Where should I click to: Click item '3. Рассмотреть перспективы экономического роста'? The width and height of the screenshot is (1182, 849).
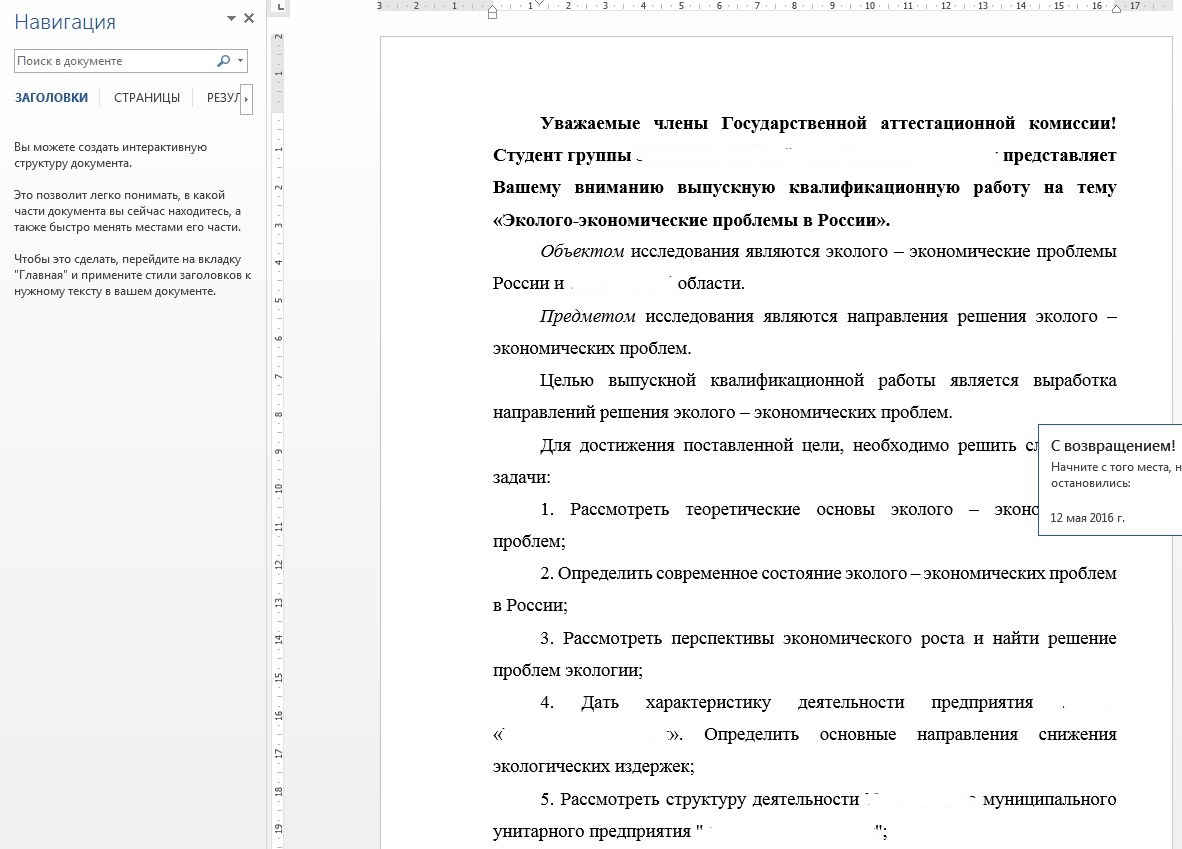(828, 639)
